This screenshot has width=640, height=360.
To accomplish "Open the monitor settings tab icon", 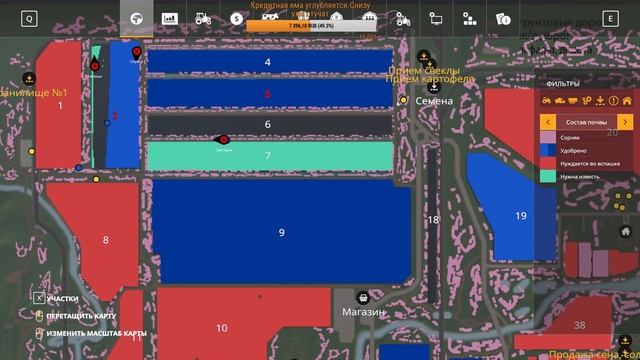I will (x=436, y=19).
